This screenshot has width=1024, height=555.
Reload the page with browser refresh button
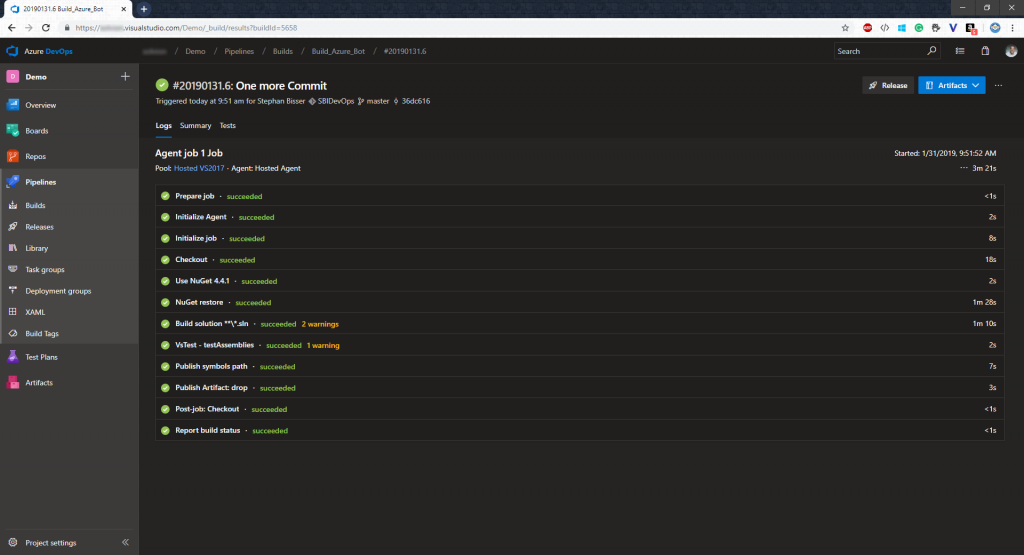tap(46, 27)
